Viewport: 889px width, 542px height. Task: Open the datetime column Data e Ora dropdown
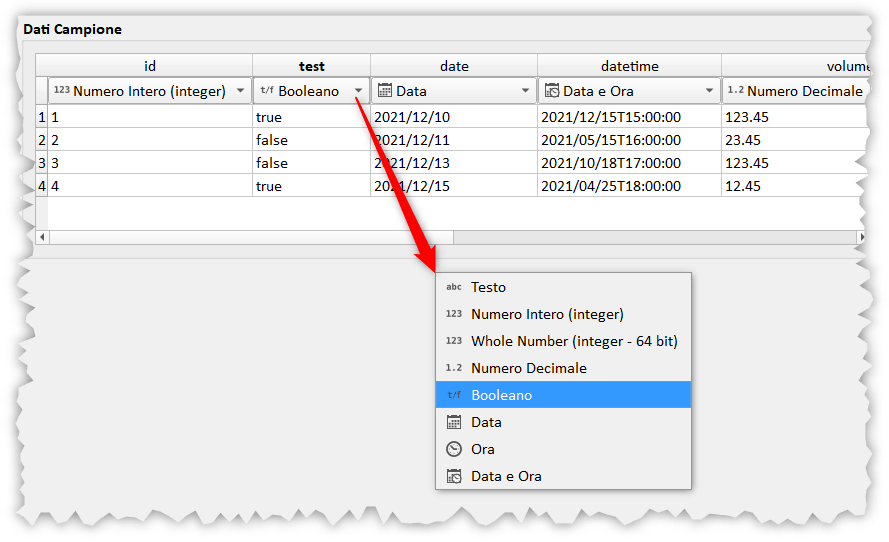click(x=709, y=91)
